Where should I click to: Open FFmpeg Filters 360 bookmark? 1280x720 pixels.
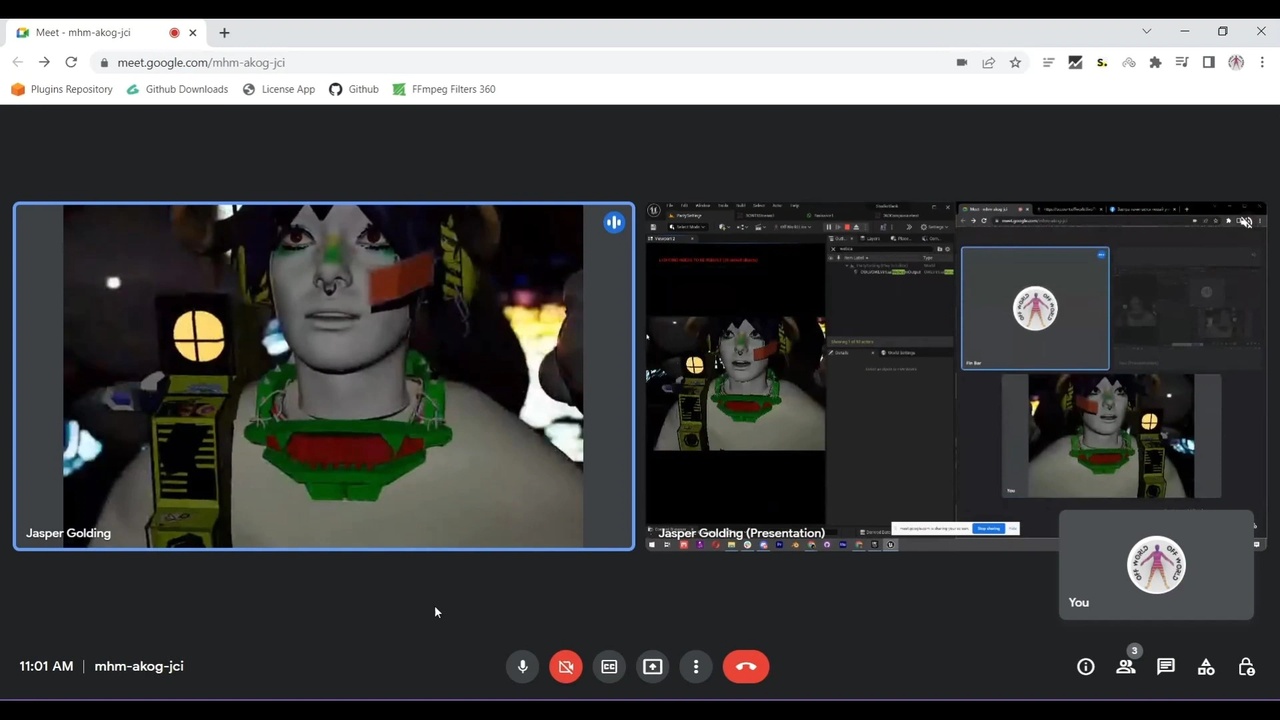click(444, 89)
